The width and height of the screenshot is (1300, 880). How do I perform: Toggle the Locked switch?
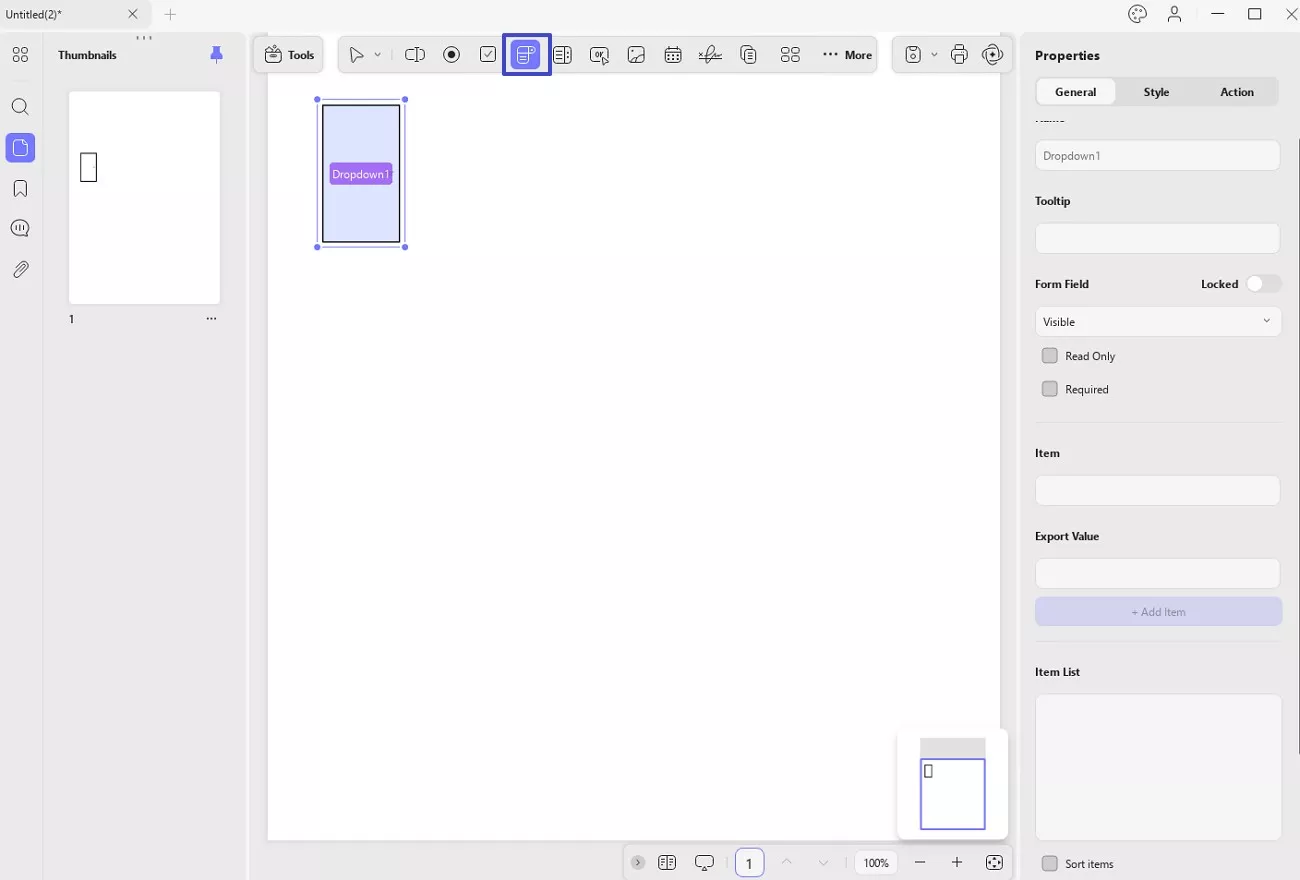point(1263,284)
